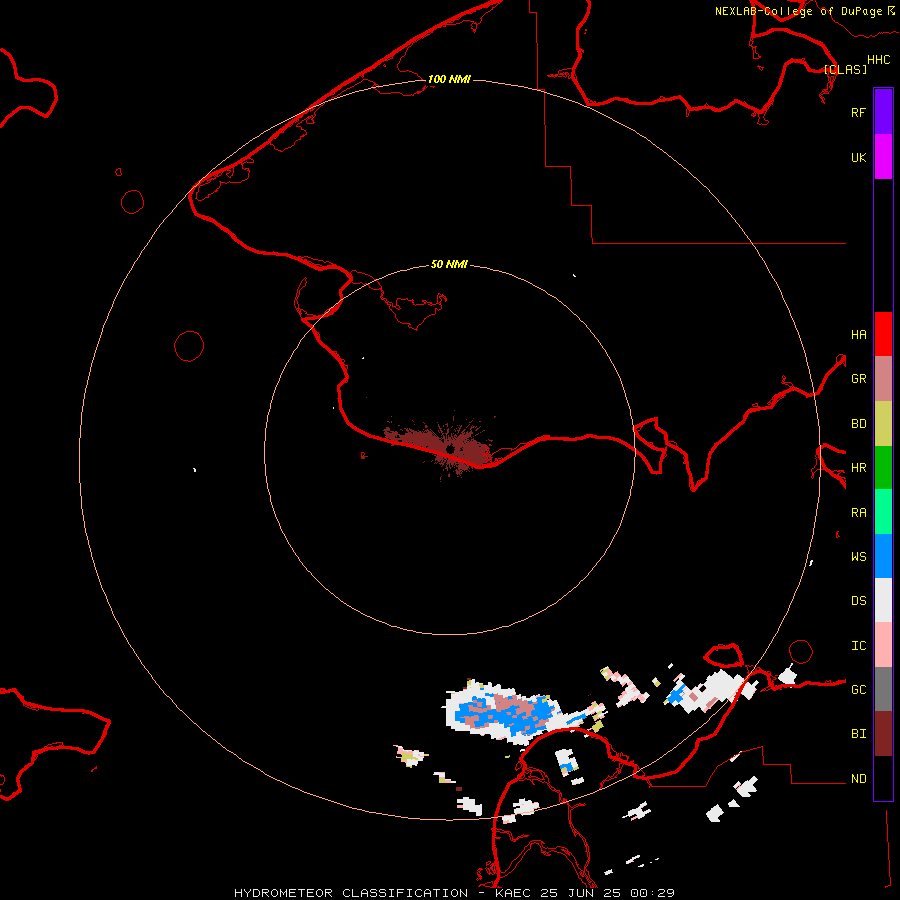Click the HA legend label

[x=858, y=334]
